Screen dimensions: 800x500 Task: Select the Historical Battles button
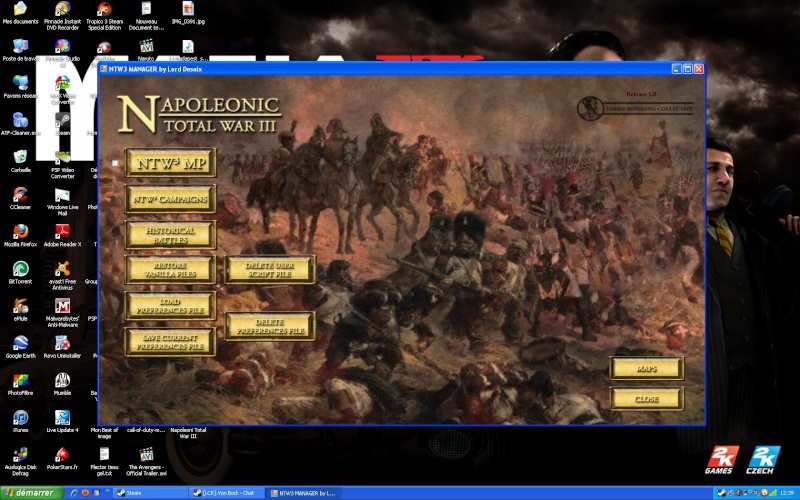click(x=170, y=235)
